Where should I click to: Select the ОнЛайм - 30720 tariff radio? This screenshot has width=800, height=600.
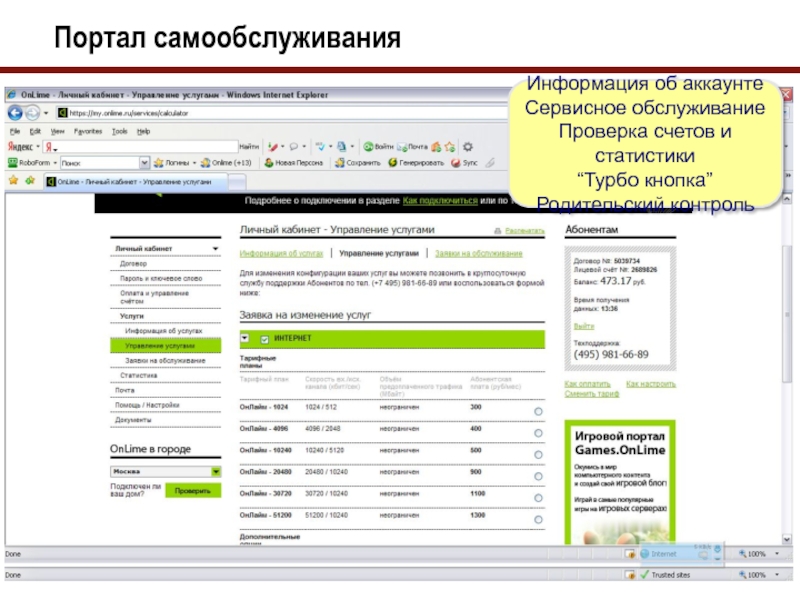(538, 498)
